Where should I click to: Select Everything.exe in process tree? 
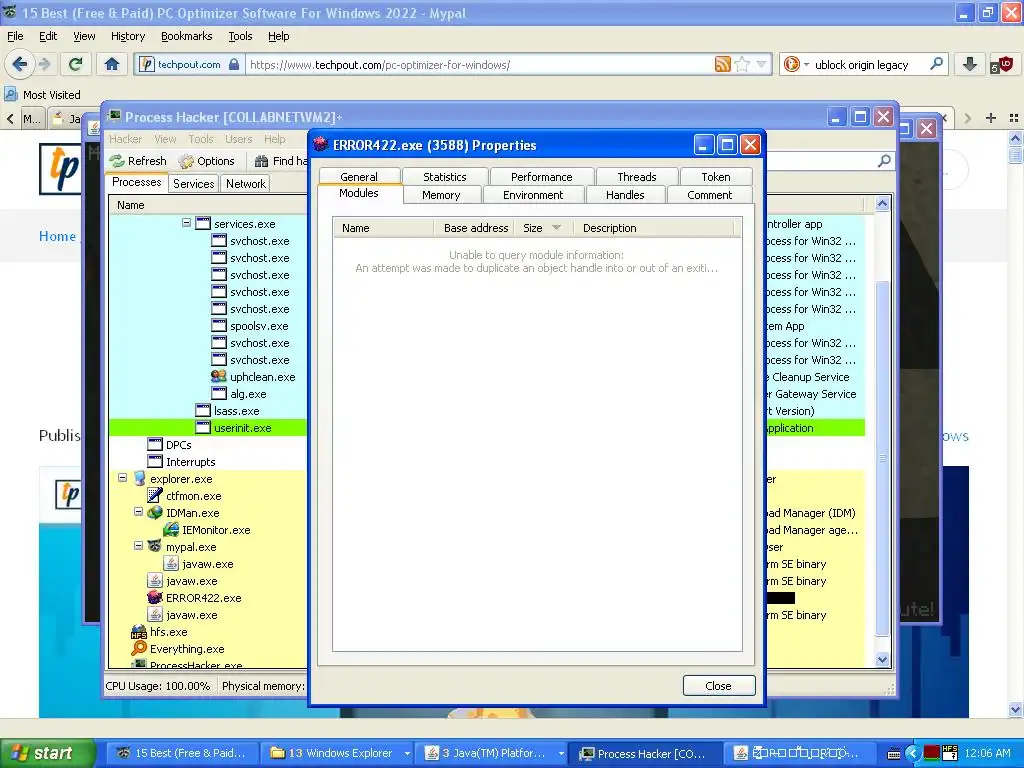187,648
